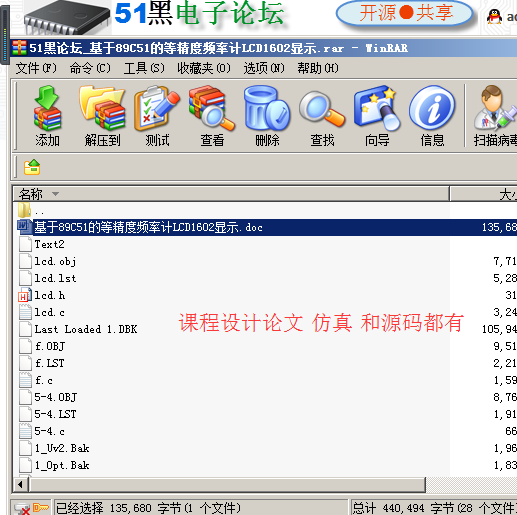This screenshot has height=515, width=517.
Task: Click the WinRAR title bar app icon
Action: tap(19, 48)
